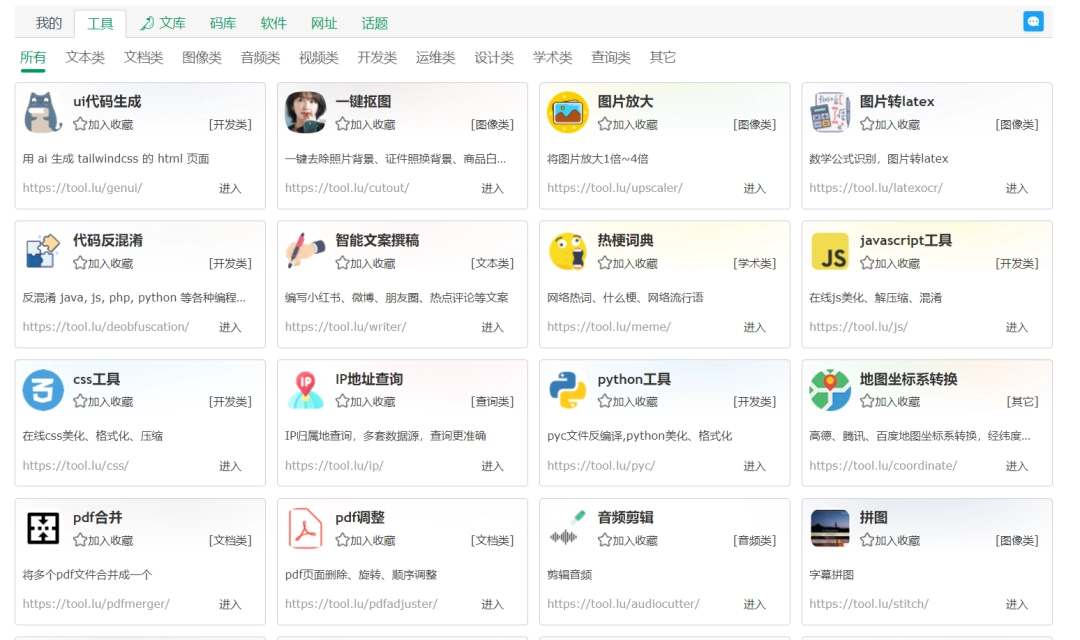
Task: Filter tools by 查询类
Action: (611, 58)
